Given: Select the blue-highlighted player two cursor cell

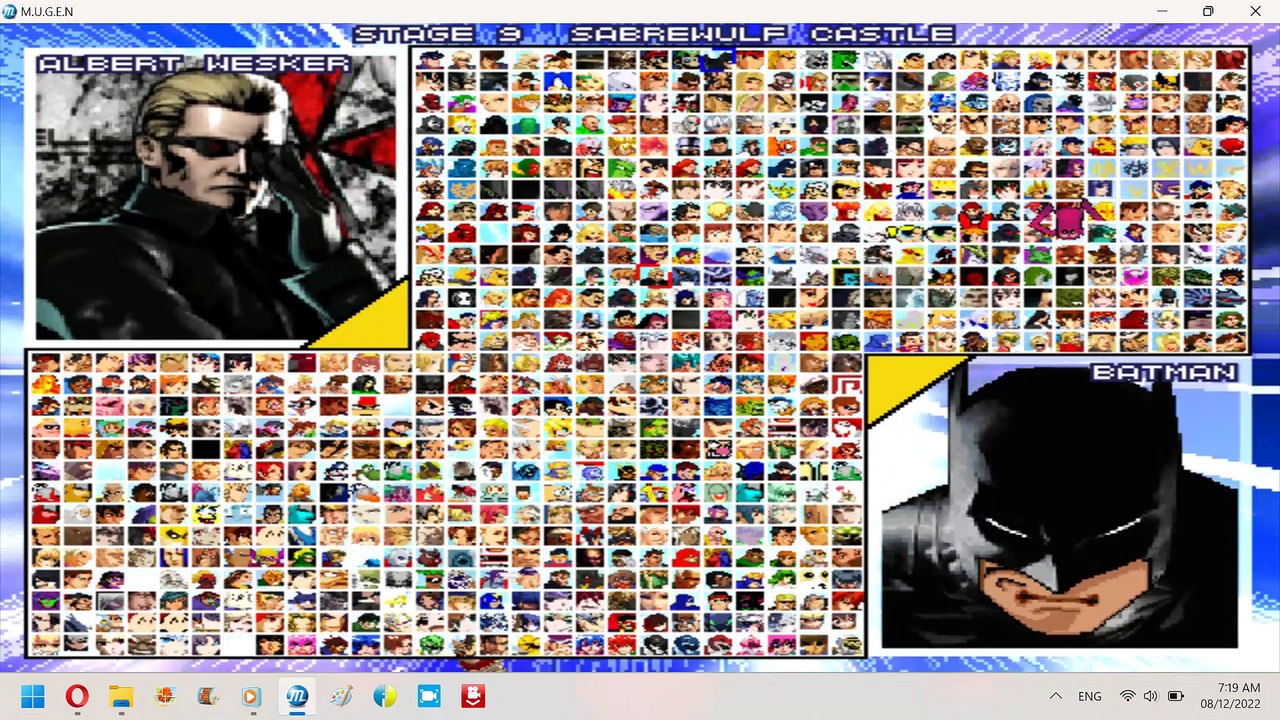Looking at the screenshot, I should coord(718,59).
